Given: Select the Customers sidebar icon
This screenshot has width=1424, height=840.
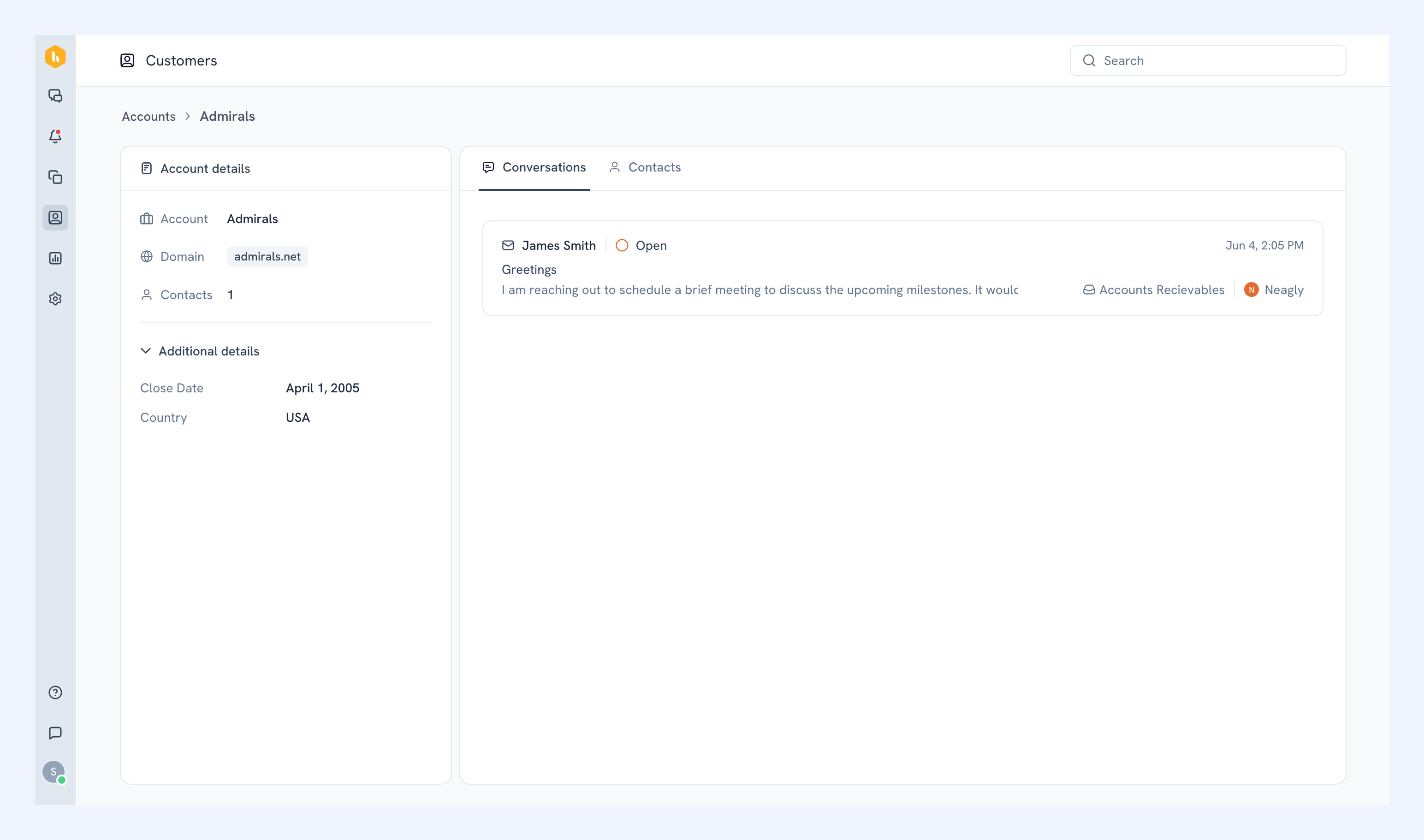Looking at the screenshot, I should coord(55,217).
